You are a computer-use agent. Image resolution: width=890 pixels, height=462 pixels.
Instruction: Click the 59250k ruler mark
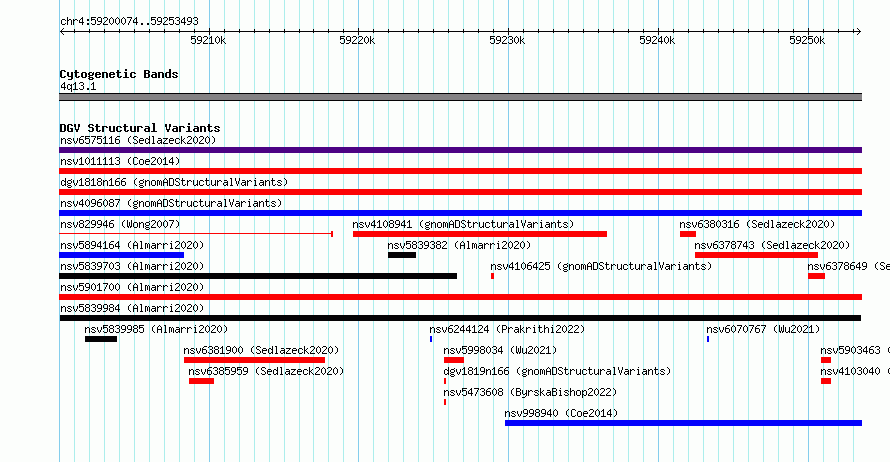pos(807,40)
